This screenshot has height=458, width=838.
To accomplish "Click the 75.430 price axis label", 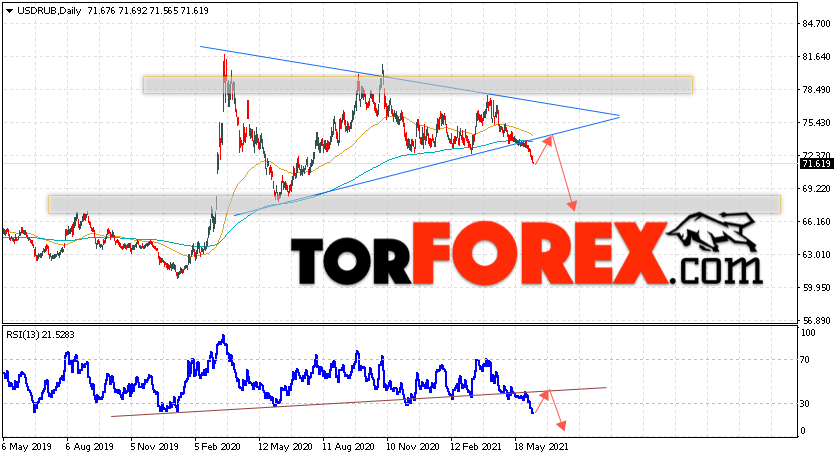I will pyautogui.click(x=816, y=123).
